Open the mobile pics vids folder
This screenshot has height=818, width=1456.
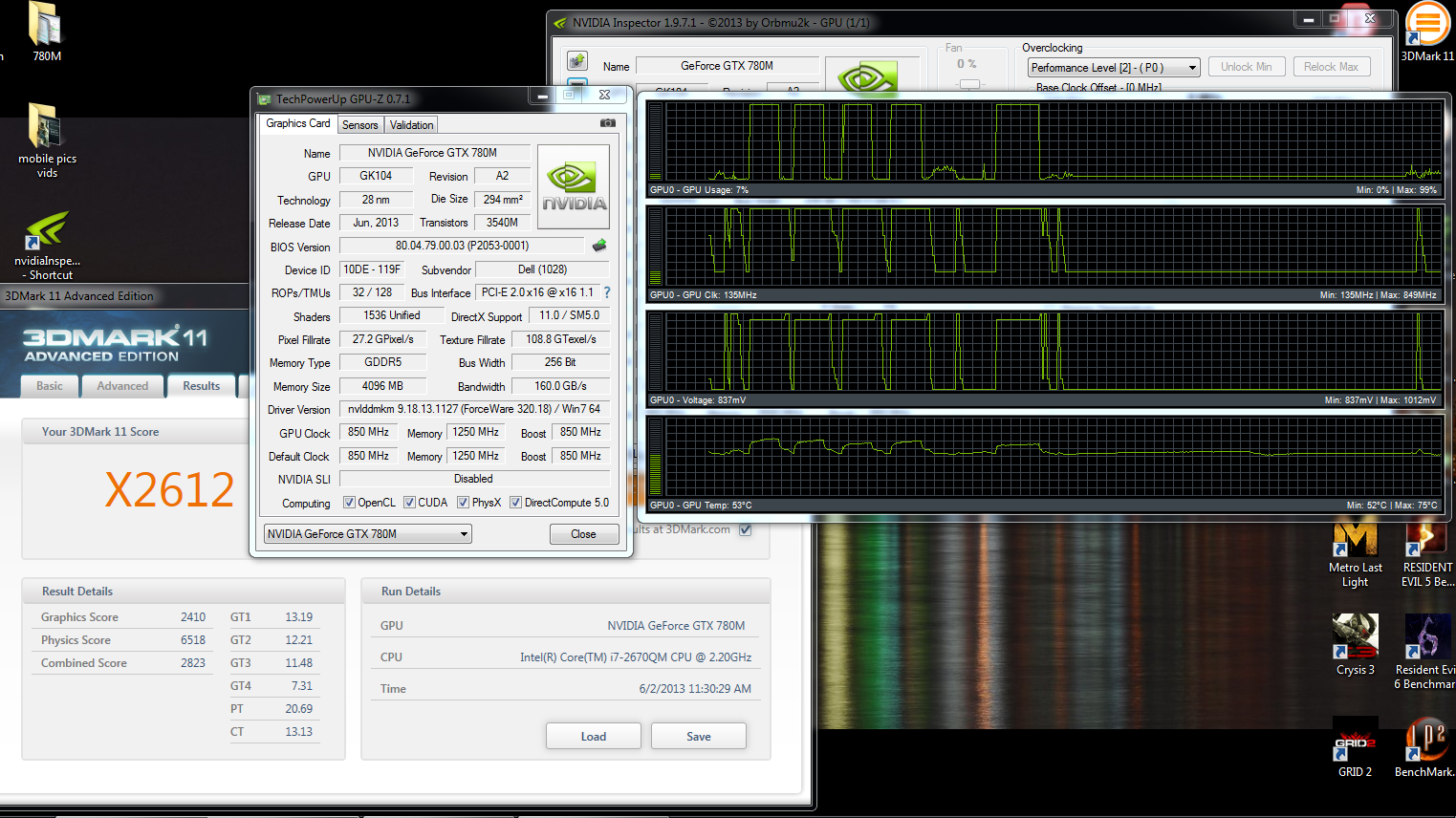tap(46, 125)
